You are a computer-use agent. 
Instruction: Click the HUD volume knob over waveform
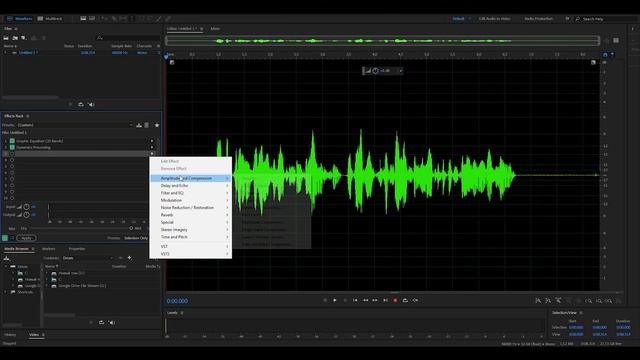[376, 71]
